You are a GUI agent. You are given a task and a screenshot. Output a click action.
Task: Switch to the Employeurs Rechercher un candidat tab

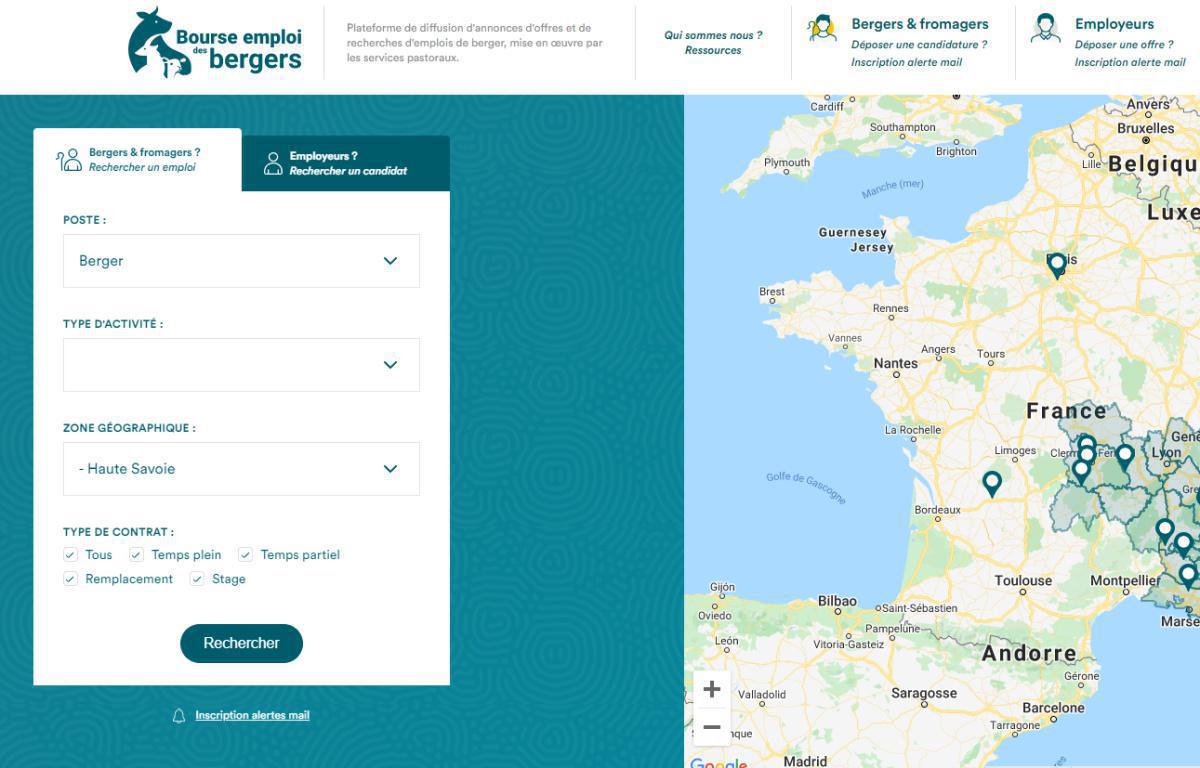click(345, 163)
